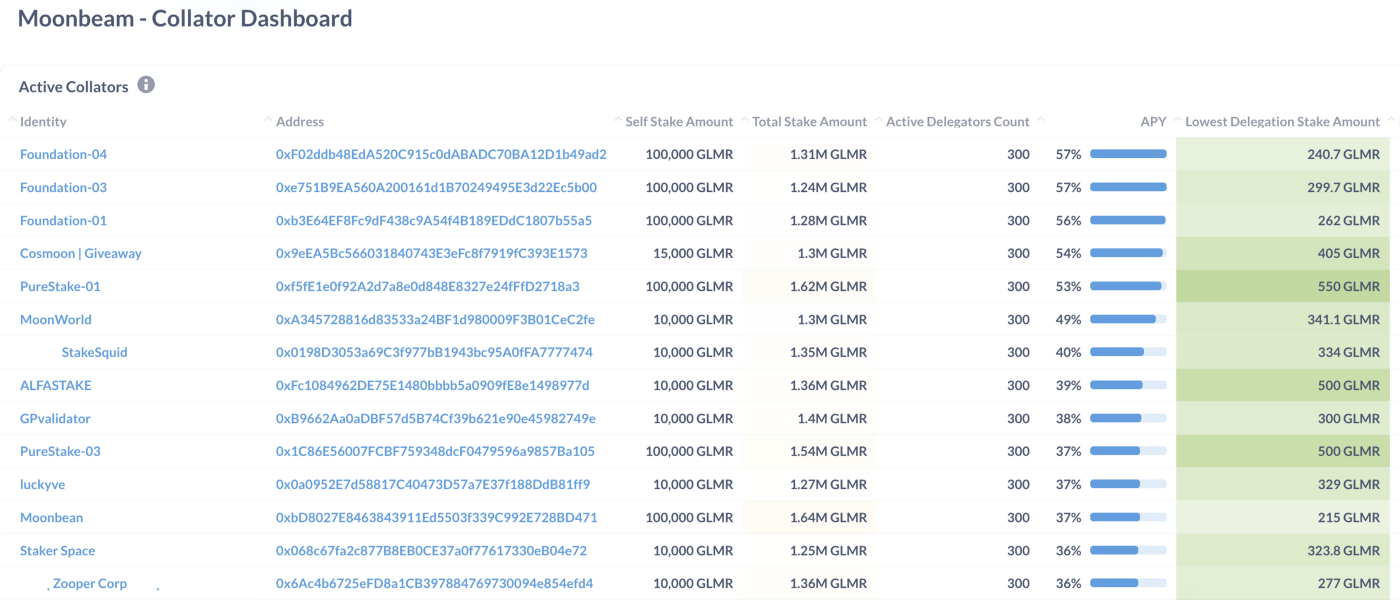1400x600 pixels.
Task: Click address 0xf5fE1e0f92A2d7a8e0d848E8327e24fFfD2718a3
Action: coord(428,286)
